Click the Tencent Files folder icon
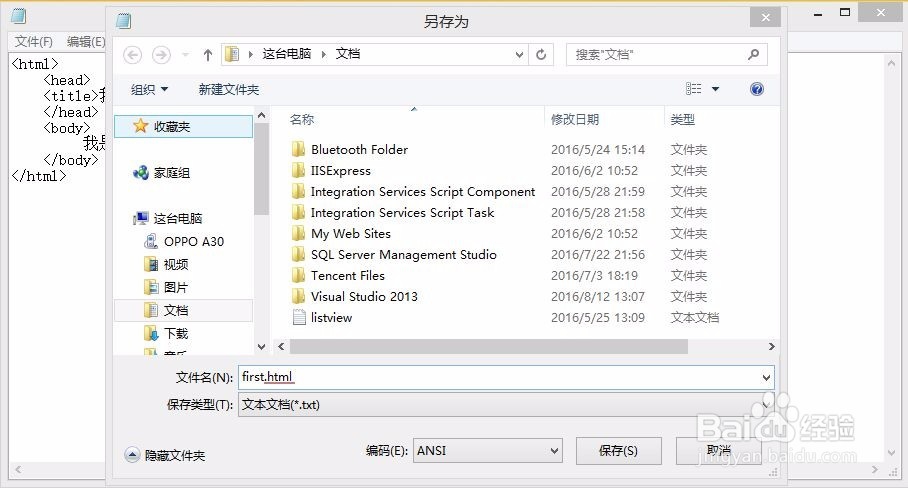This screenshot has width=908, height=488. pos(298,275)
